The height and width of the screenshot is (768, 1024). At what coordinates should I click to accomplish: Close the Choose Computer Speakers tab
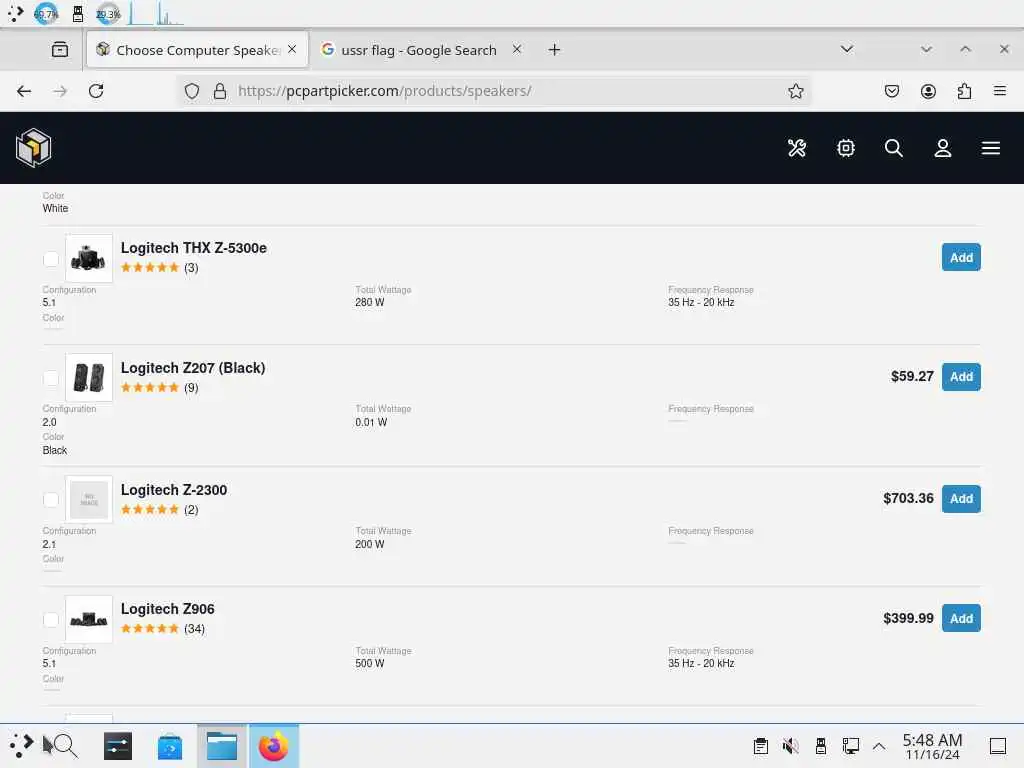click(x=292, y=49)
